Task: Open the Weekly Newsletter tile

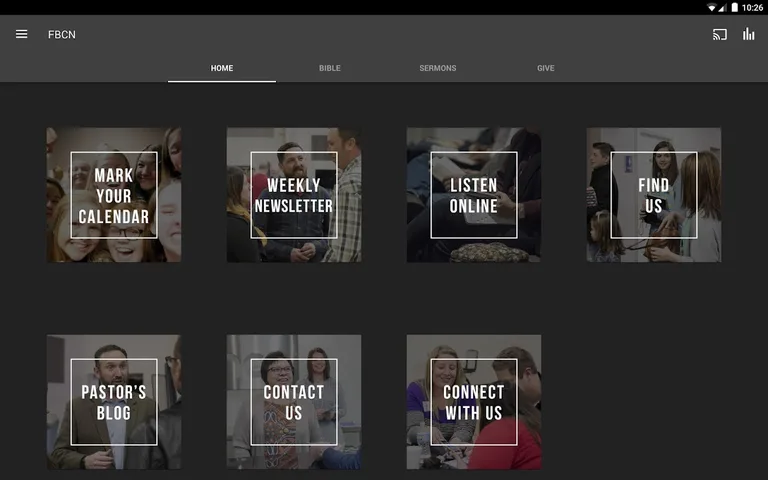Action: pos(294,195)
